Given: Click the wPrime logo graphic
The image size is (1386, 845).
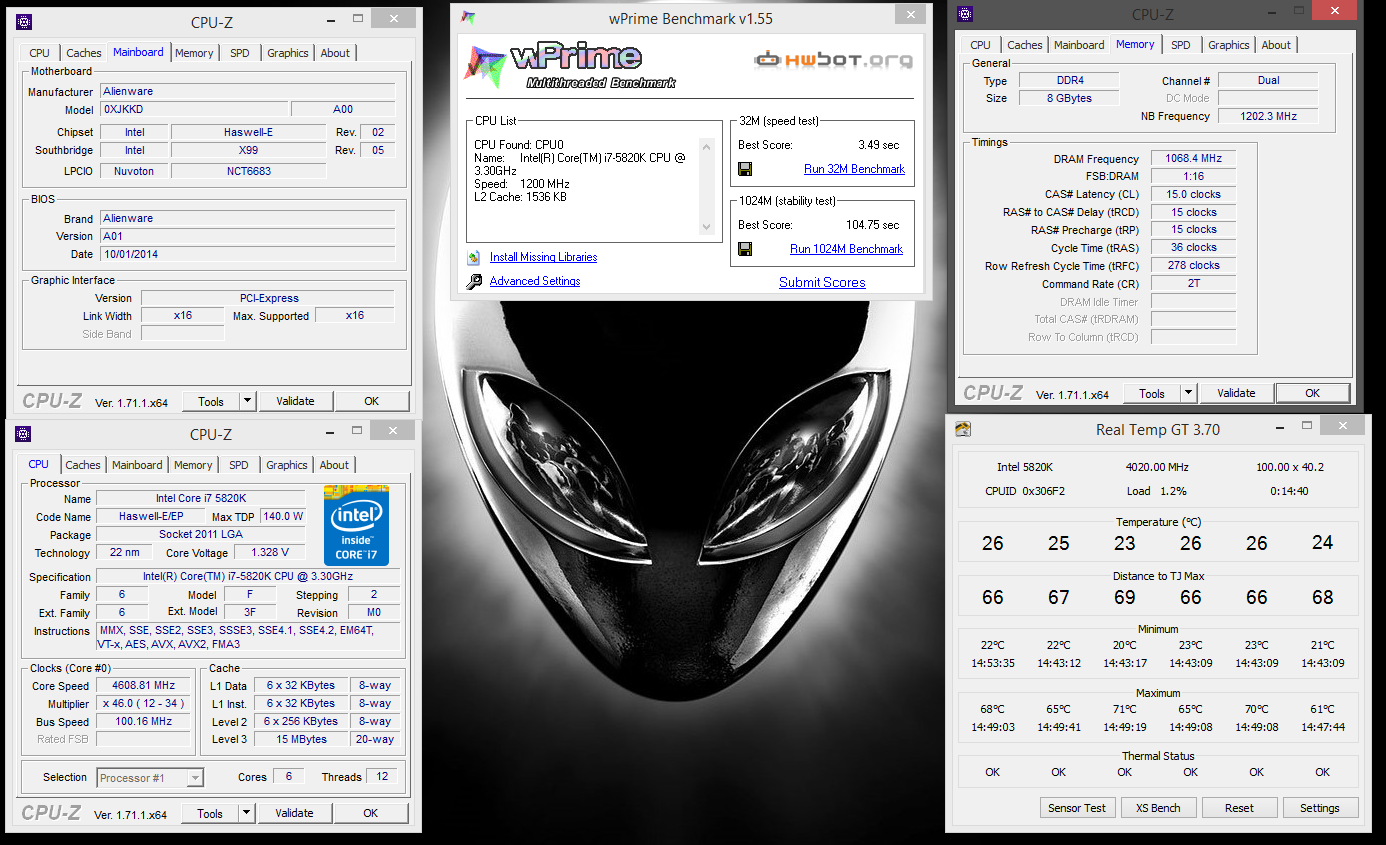Looking at the screenshot, I should (x=570, y=64).
